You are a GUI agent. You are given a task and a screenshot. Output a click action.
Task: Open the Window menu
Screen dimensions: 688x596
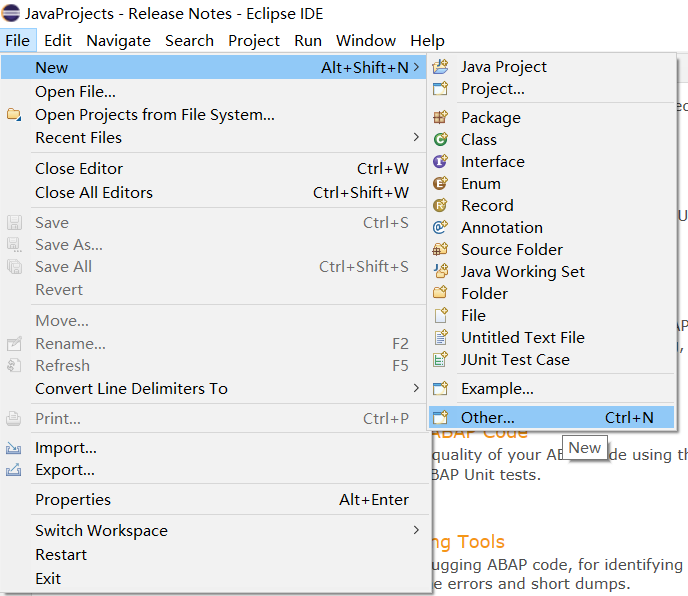[366, 41]
